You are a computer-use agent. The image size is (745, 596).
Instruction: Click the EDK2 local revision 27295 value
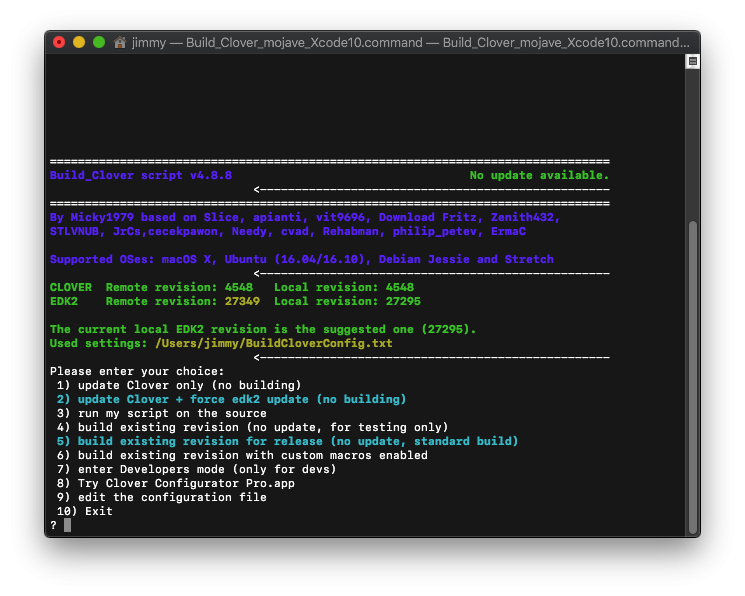pyautogui.click(x=403, y=301)
